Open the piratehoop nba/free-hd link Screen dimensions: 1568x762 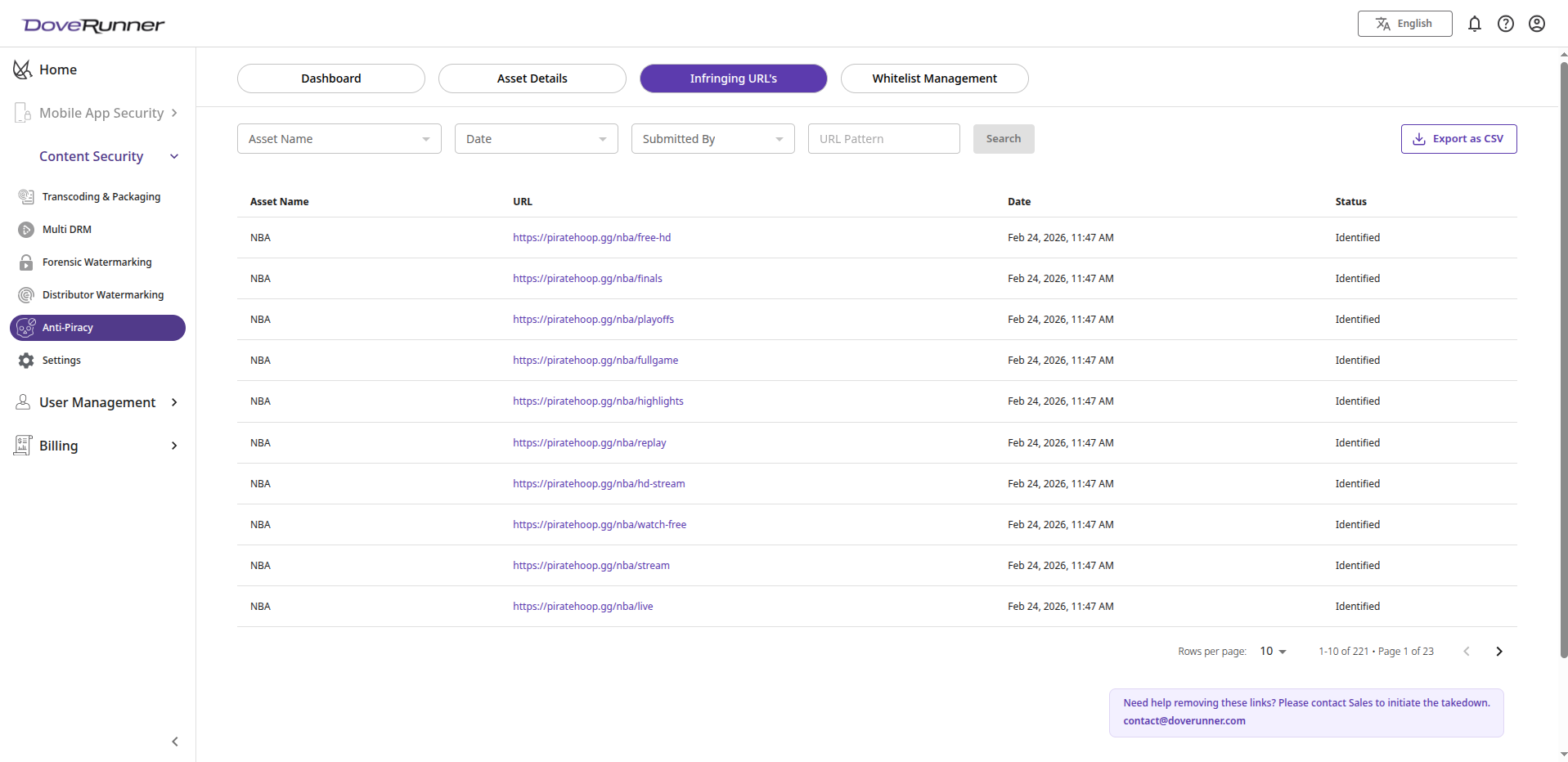[592, 238]
